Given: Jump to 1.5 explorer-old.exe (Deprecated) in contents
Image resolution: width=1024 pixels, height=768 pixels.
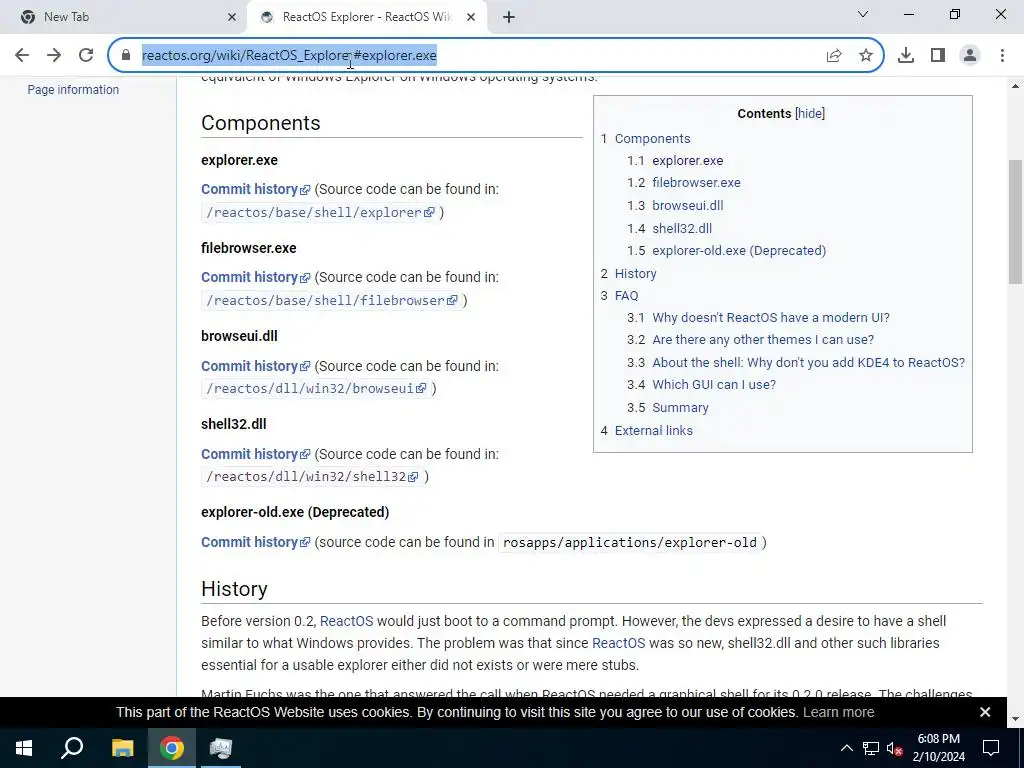Looking at the screenshot, I should (726, 251).
